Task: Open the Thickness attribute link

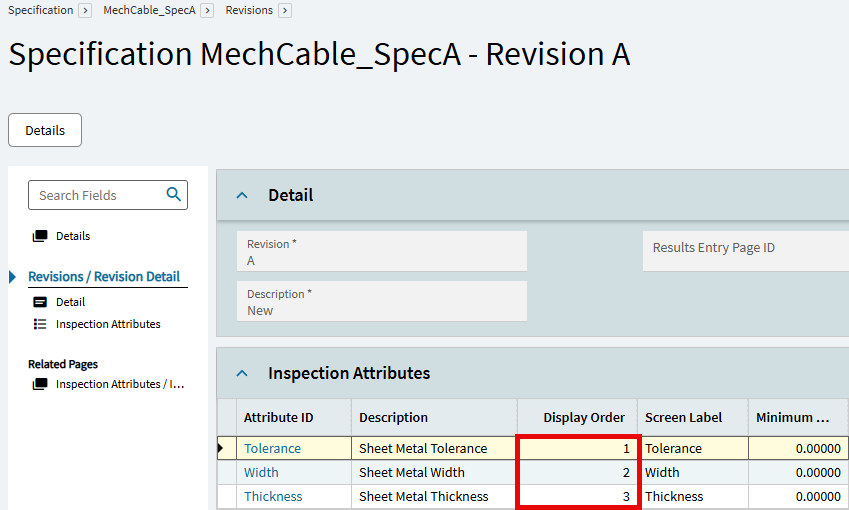Action: [273, 497]
